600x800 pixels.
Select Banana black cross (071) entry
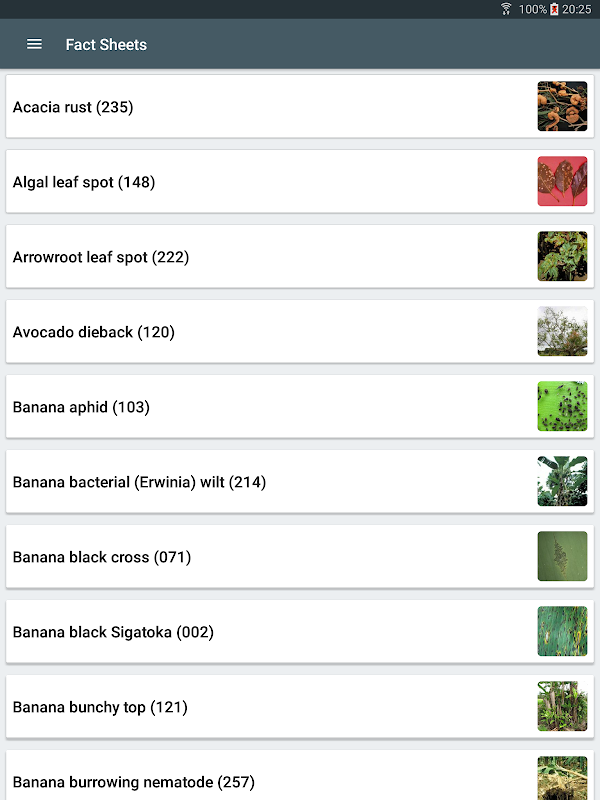(x=300, y=556)
